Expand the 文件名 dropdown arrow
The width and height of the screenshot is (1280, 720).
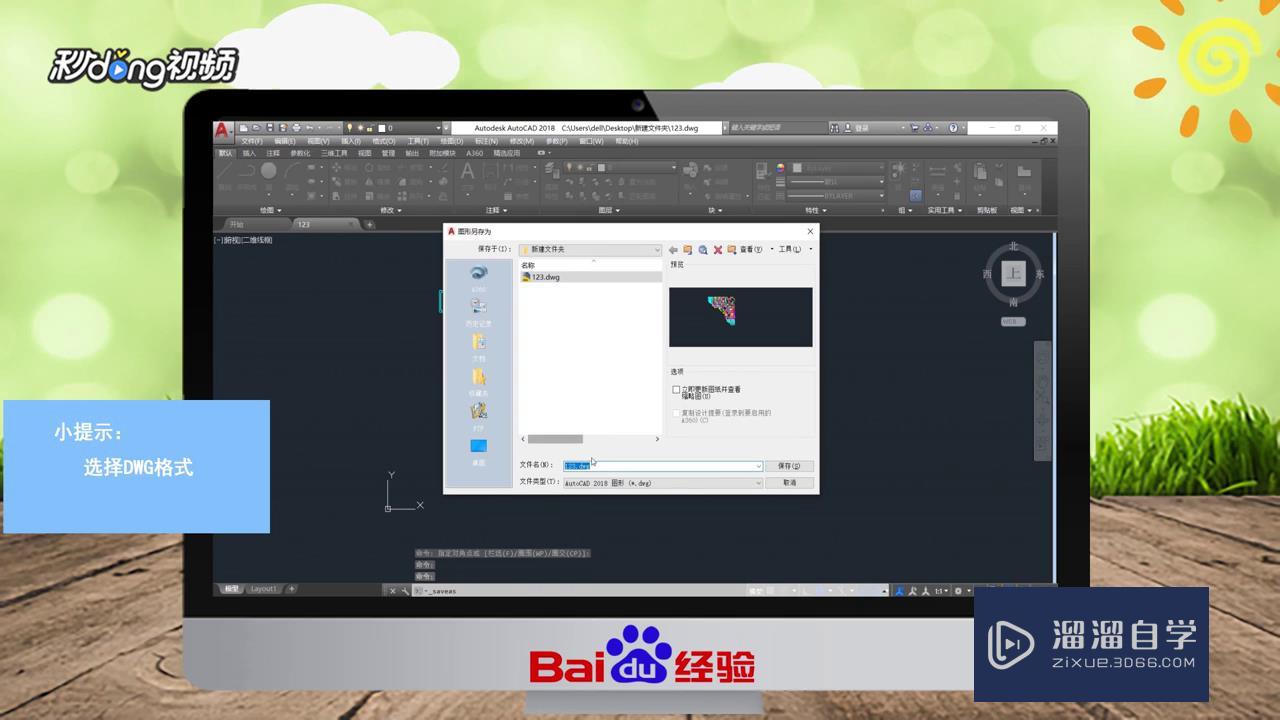pyautogui.click(x=758, y=466)
